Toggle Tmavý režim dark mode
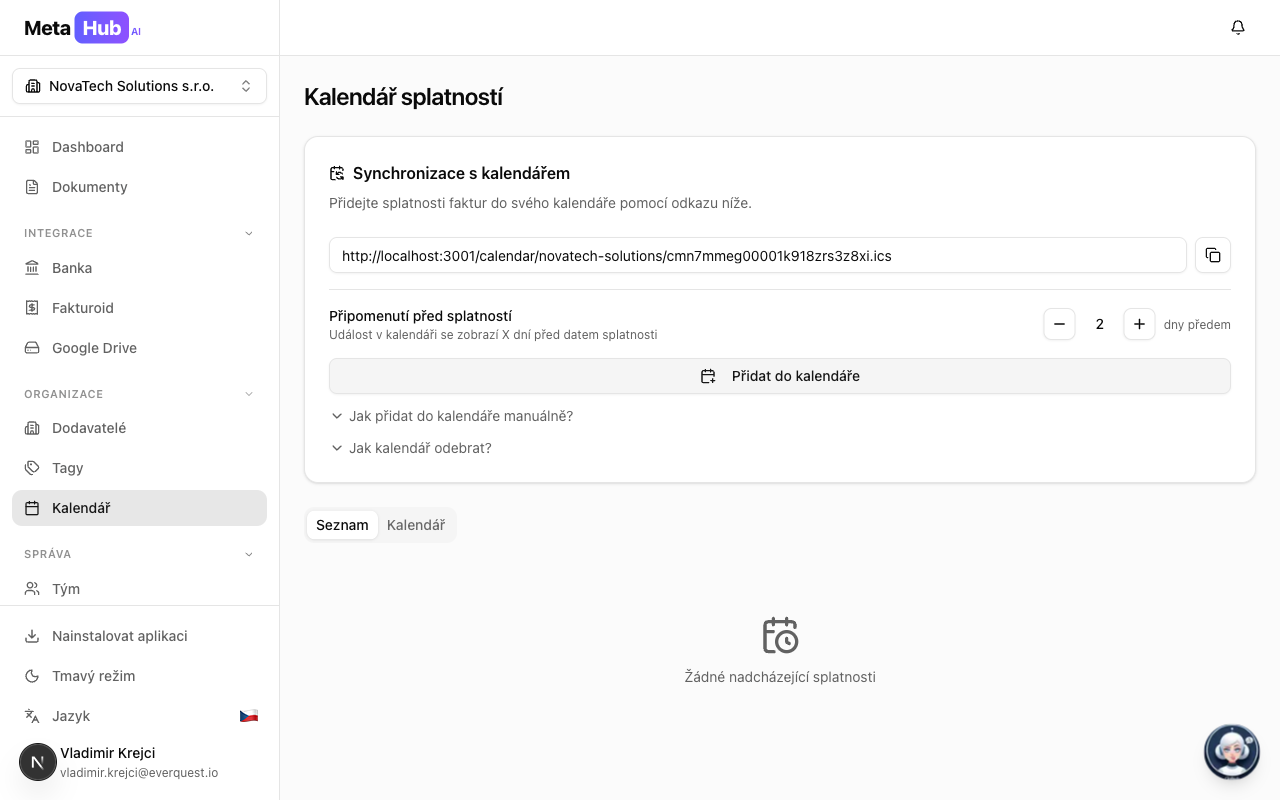 (93, 676)
